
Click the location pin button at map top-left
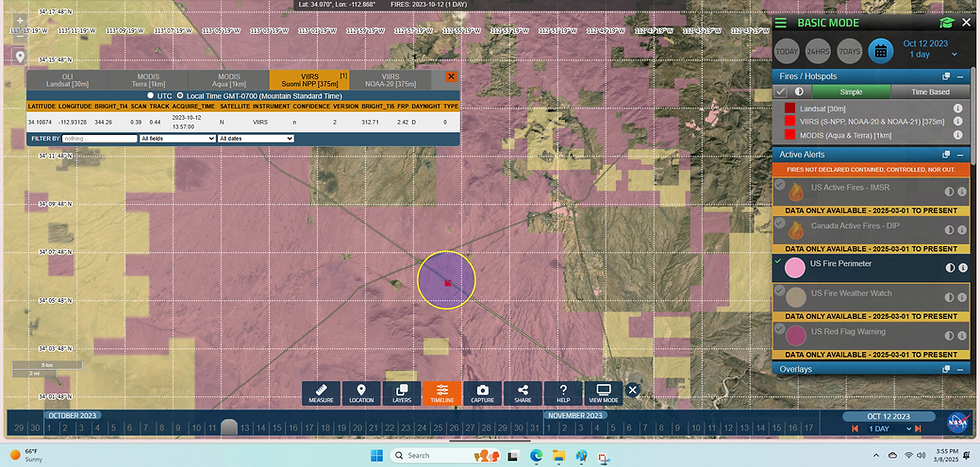pos(20,57)
